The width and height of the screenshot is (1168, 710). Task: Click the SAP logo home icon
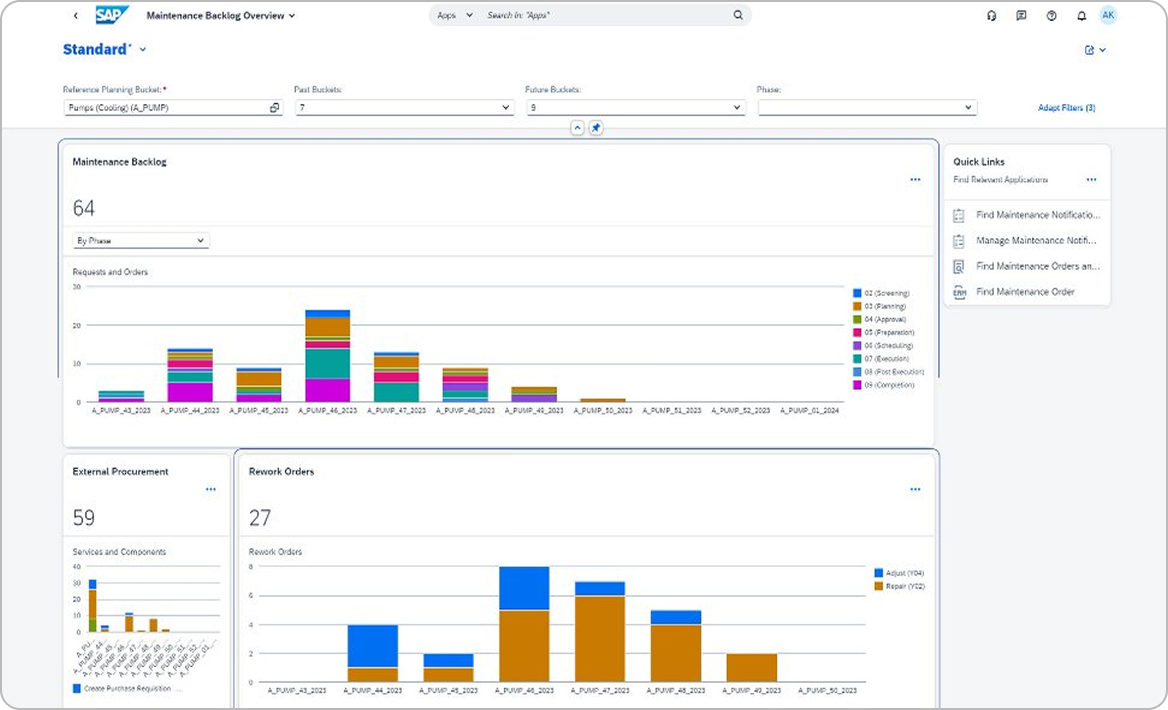point(111,15)
